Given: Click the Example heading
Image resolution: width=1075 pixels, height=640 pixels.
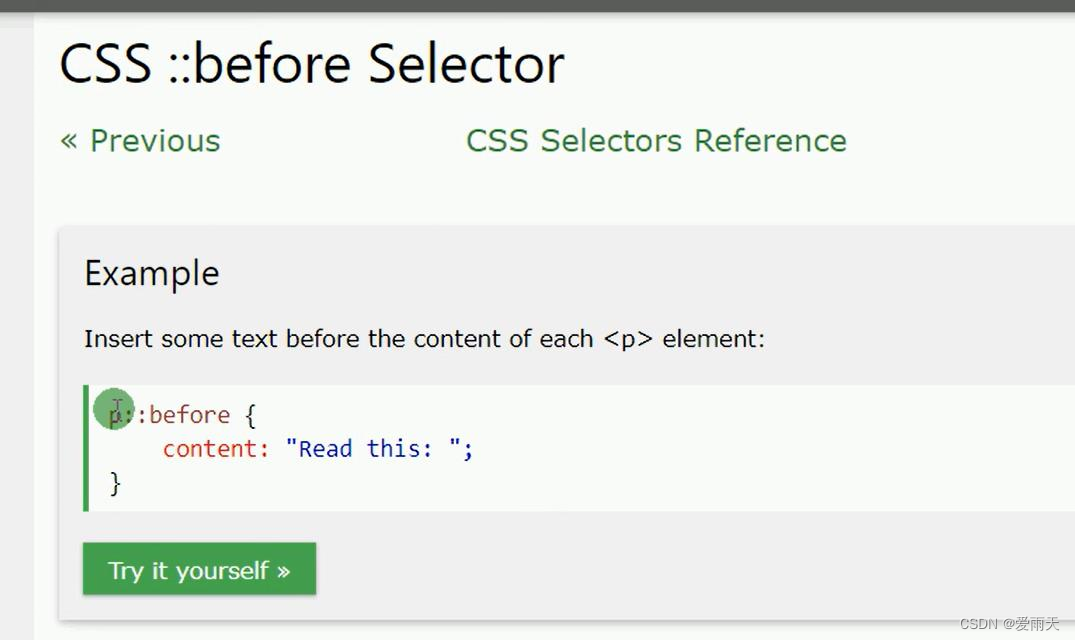Looking at the screenshot, I should tap(151, 273).
